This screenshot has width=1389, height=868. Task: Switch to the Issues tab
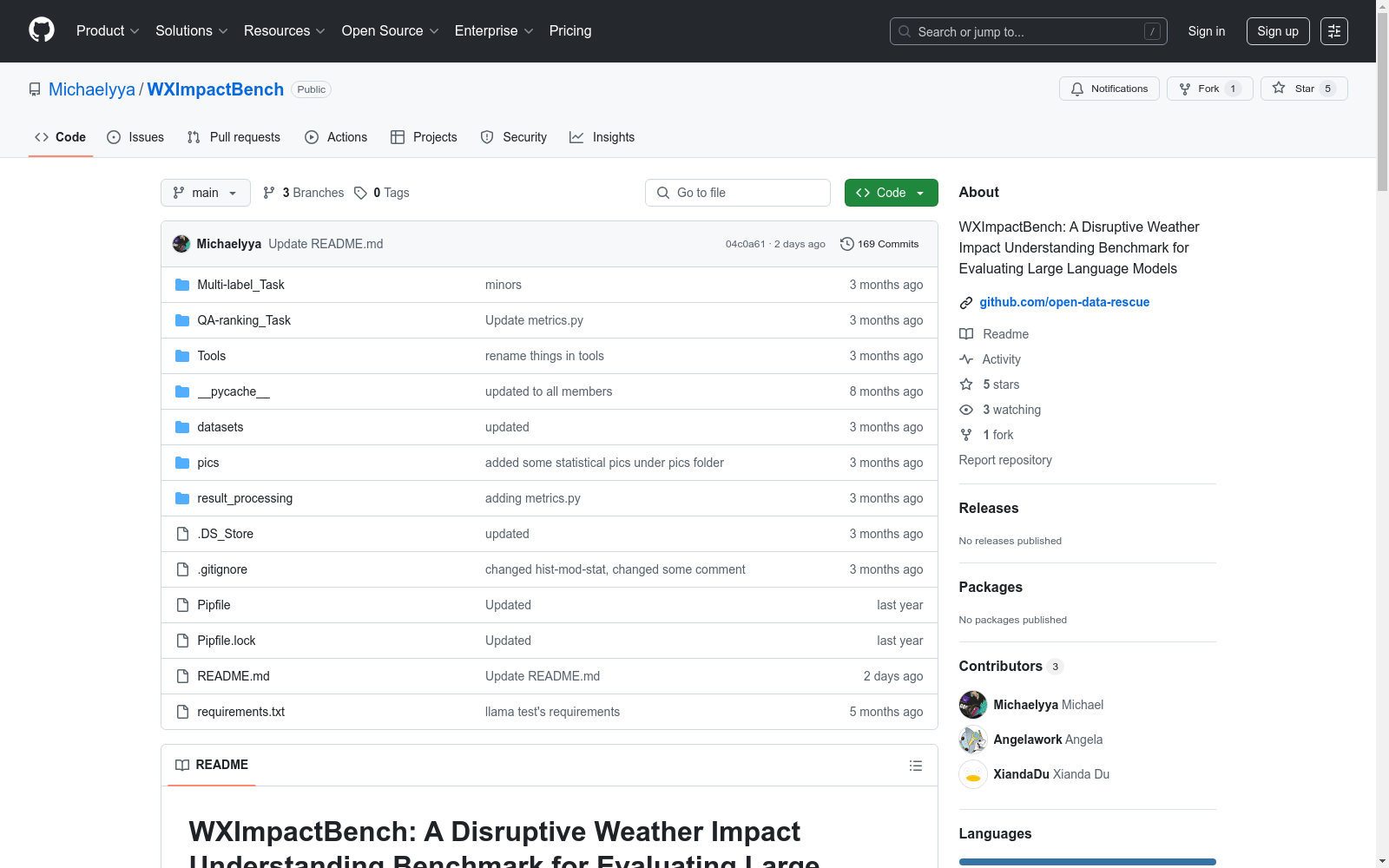coord(135,137)
